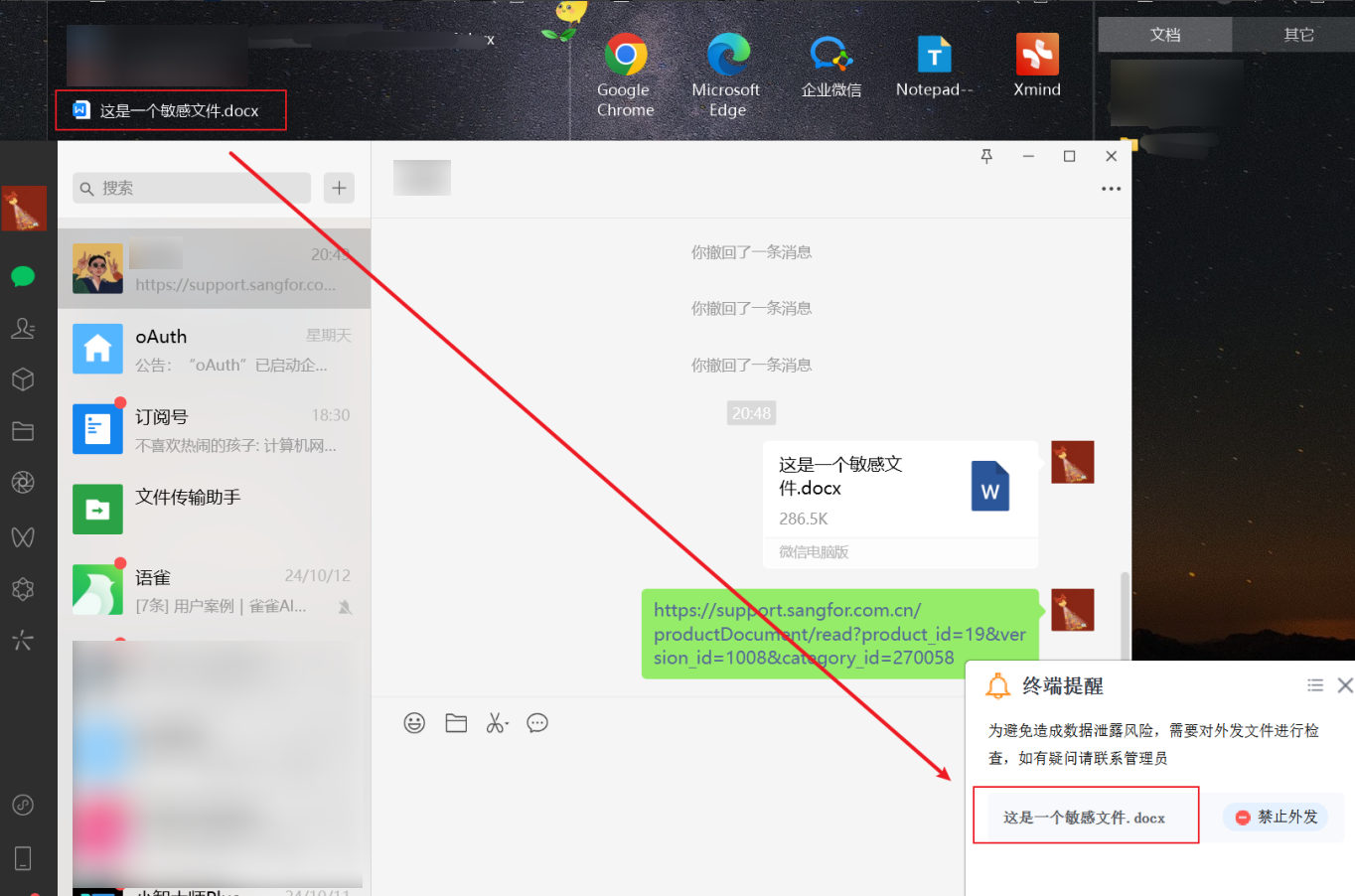Screen dimensions: 1355x896
Task: Click the 禁止外发 button
Action: pos(1277,817)
